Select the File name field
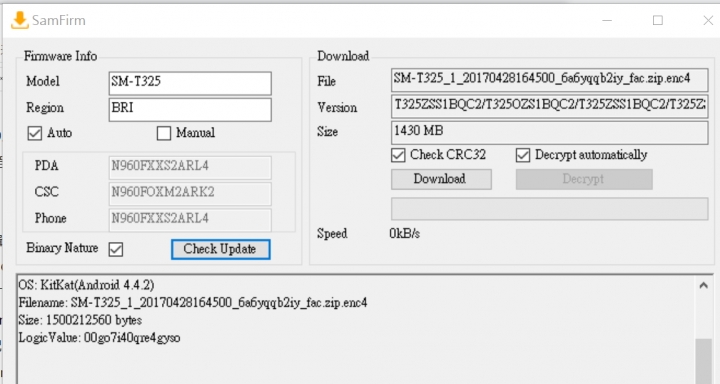Viewport: 720px width, 384px height. (550, 80)
